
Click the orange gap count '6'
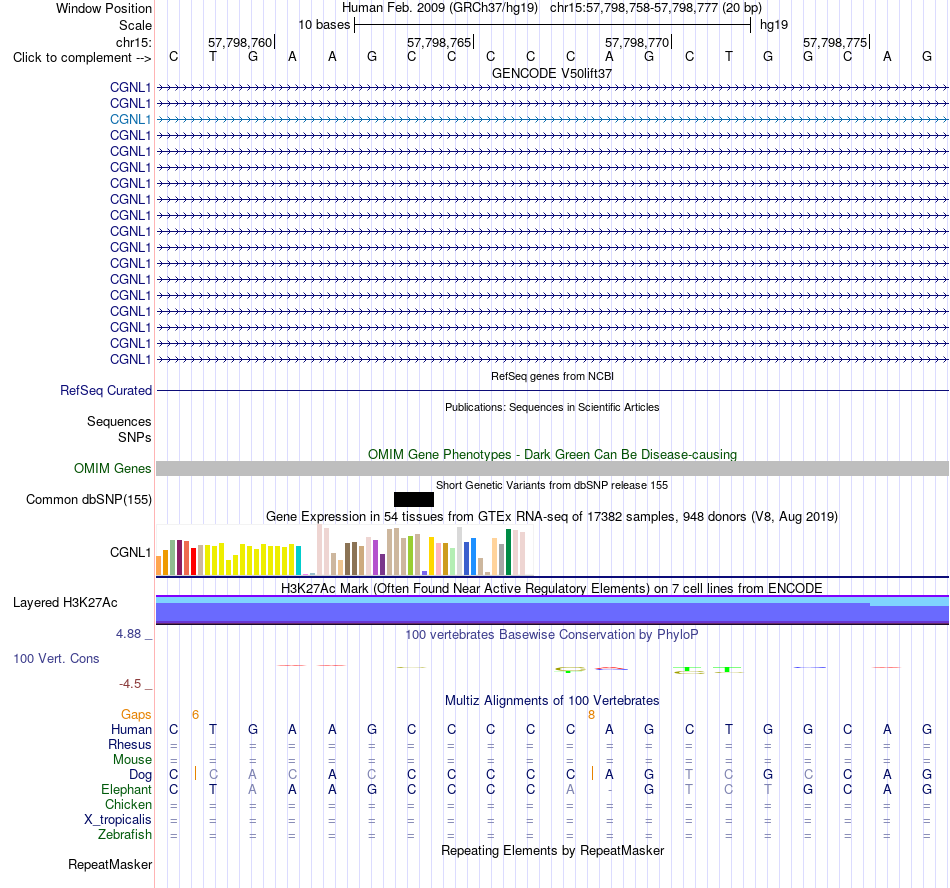pos(195,715)
